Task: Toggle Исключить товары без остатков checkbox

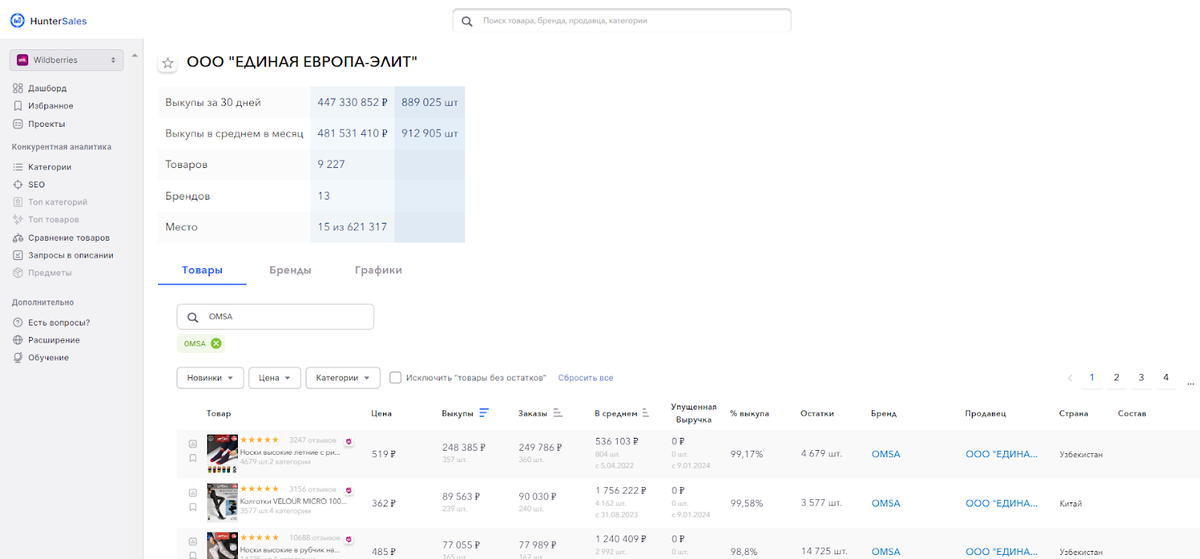Action: click(x=395, y=378)
